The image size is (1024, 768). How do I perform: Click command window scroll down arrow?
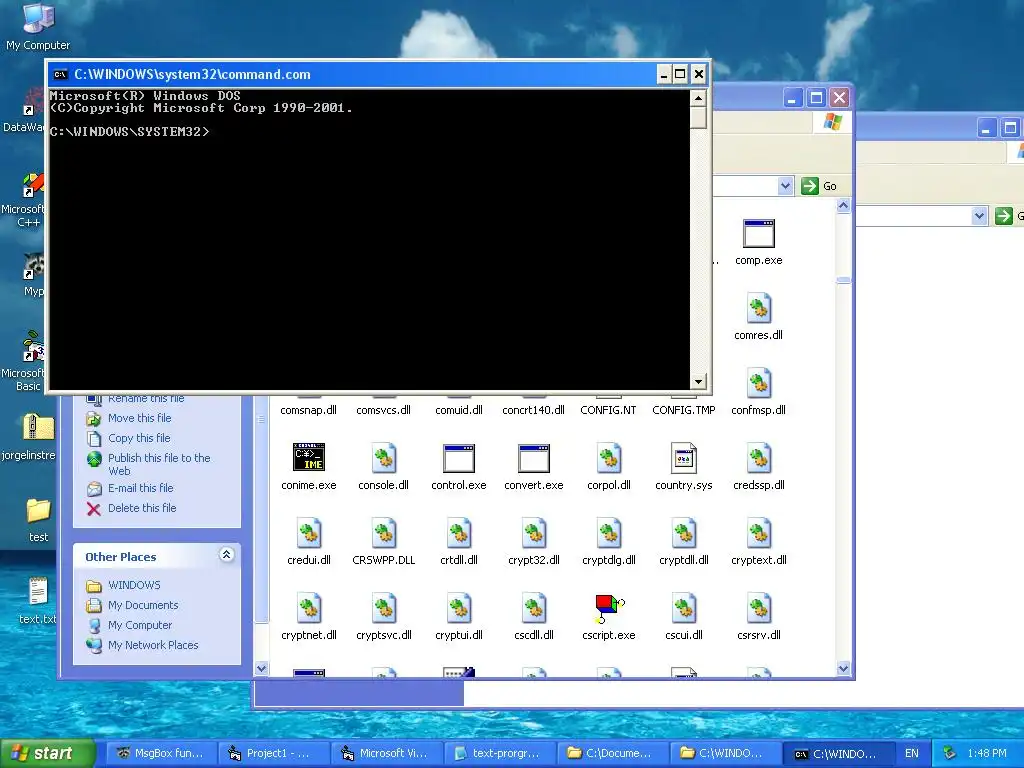pos(698,381)
